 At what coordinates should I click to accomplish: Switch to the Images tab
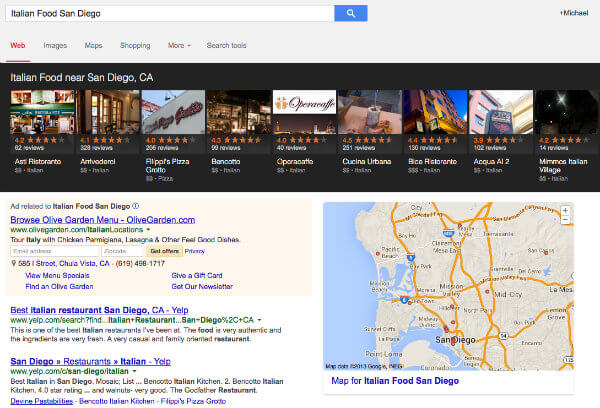coord(55,45)
